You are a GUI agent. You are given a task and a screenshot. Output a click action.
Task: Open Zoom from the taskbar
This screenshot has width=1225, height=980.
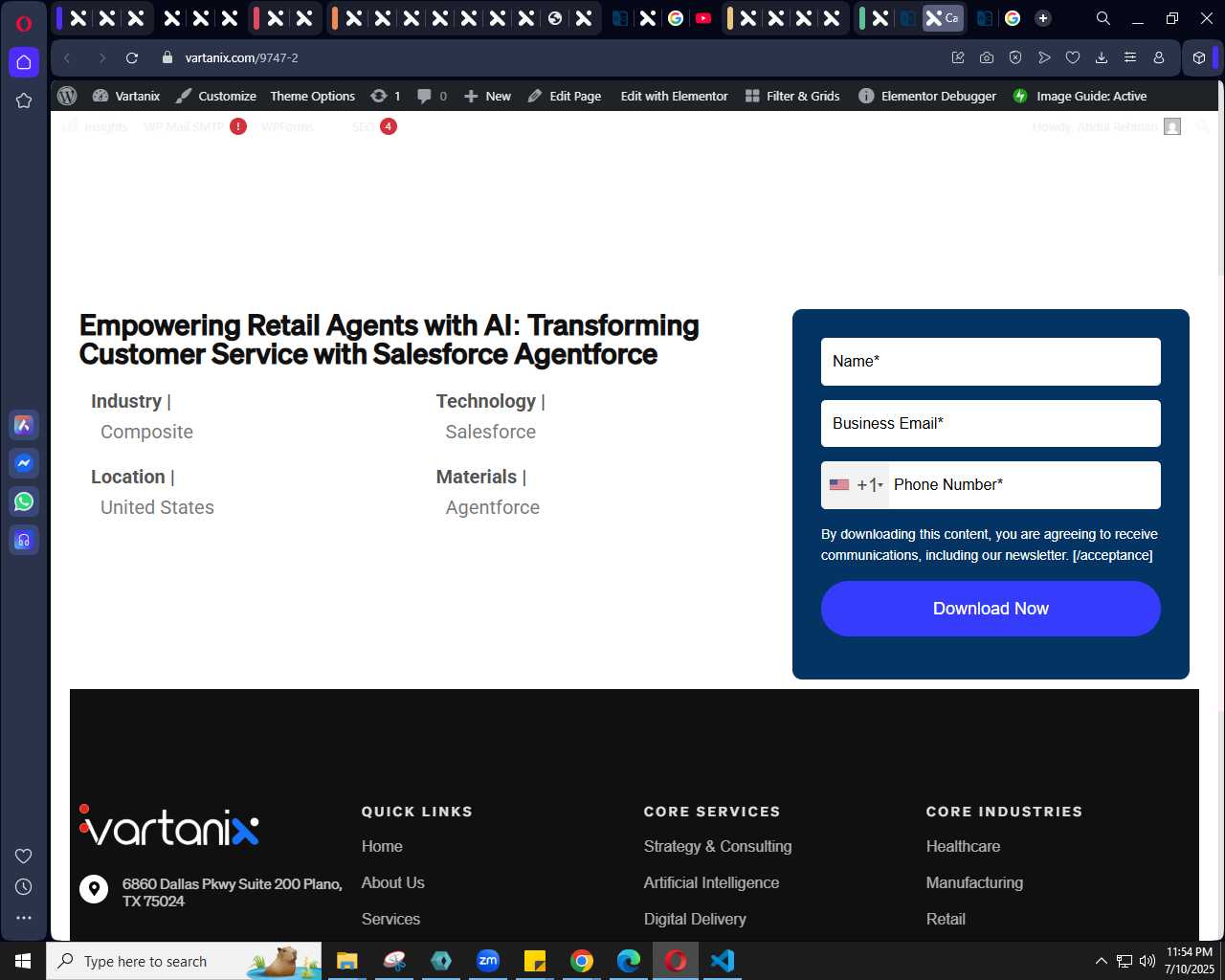pyautogui.click(x=488, y=961)
